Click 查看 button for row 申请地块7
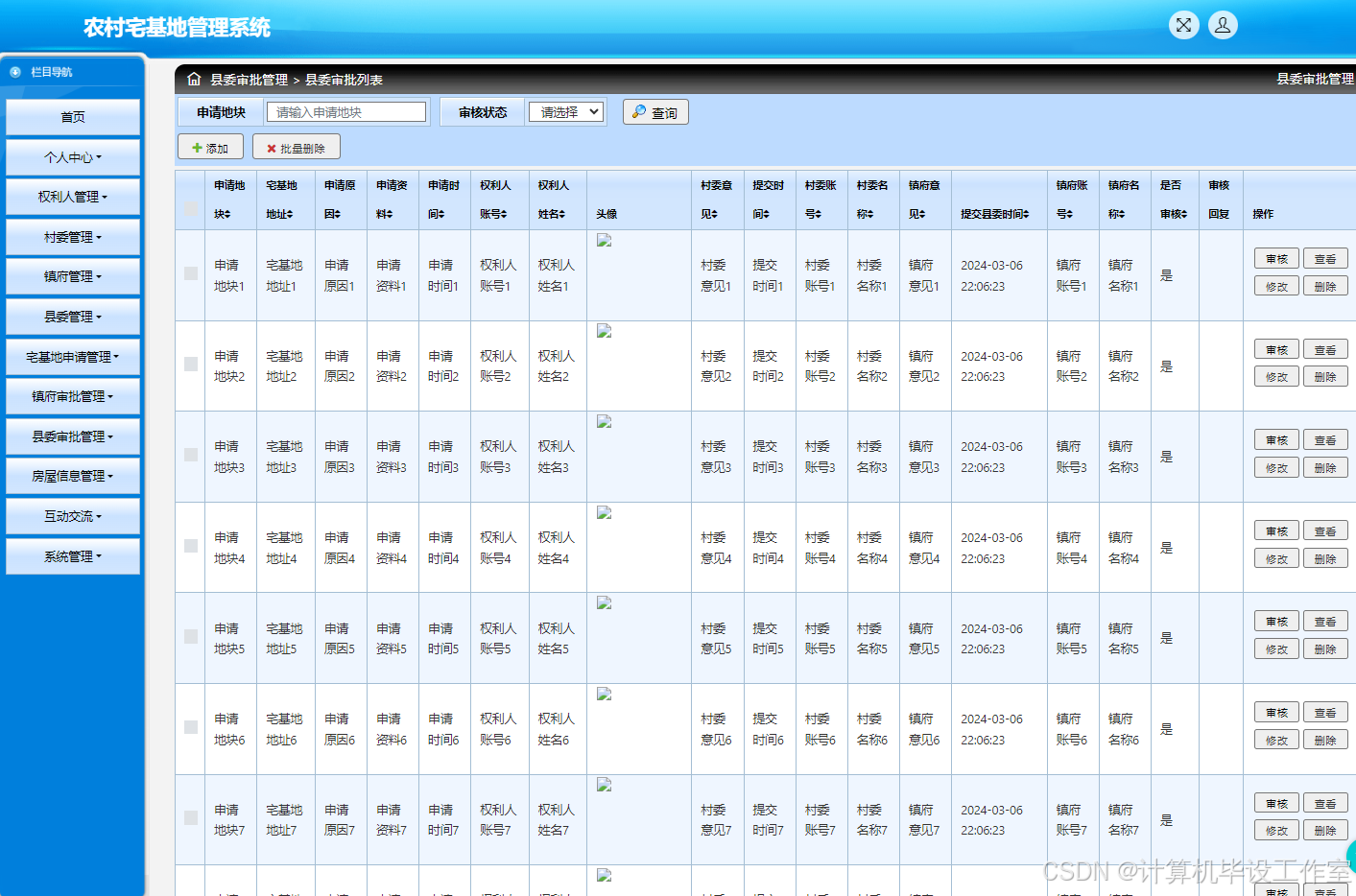This screenshot has width=1356, height=896. point(1325,804)
